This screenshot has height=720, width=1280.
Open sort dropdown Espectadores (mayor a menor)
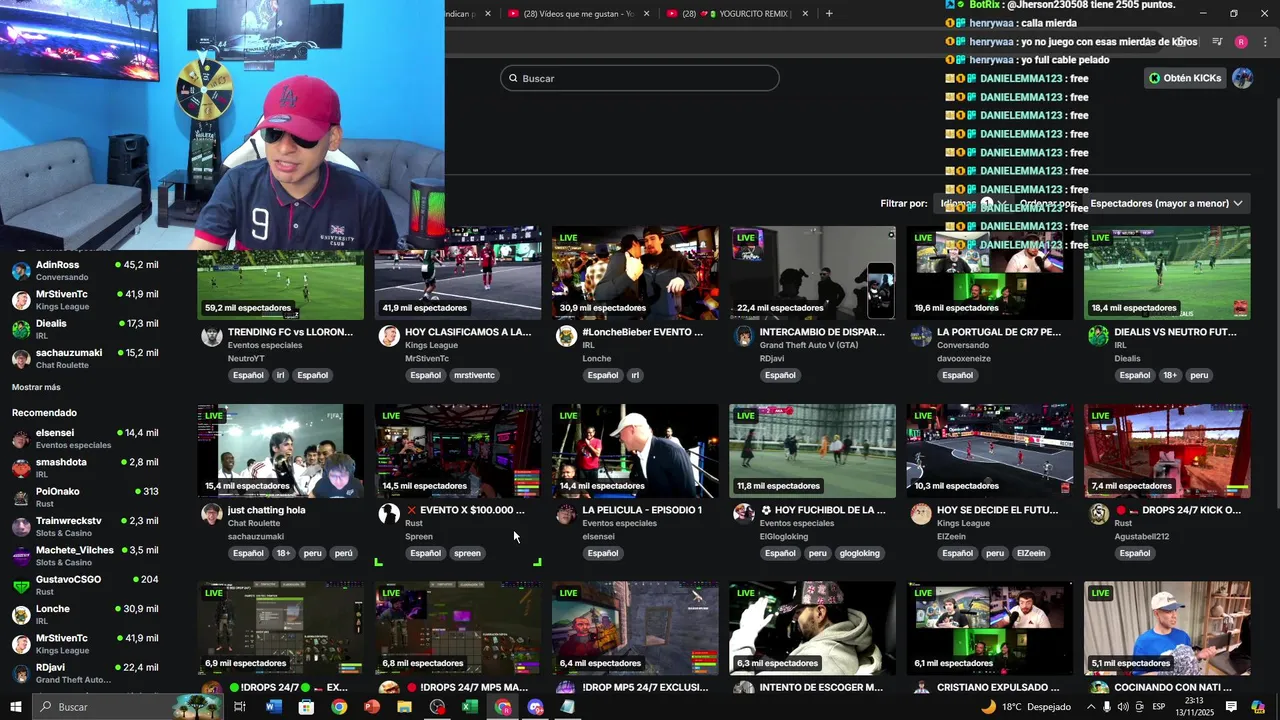[x=1166, y=203]
